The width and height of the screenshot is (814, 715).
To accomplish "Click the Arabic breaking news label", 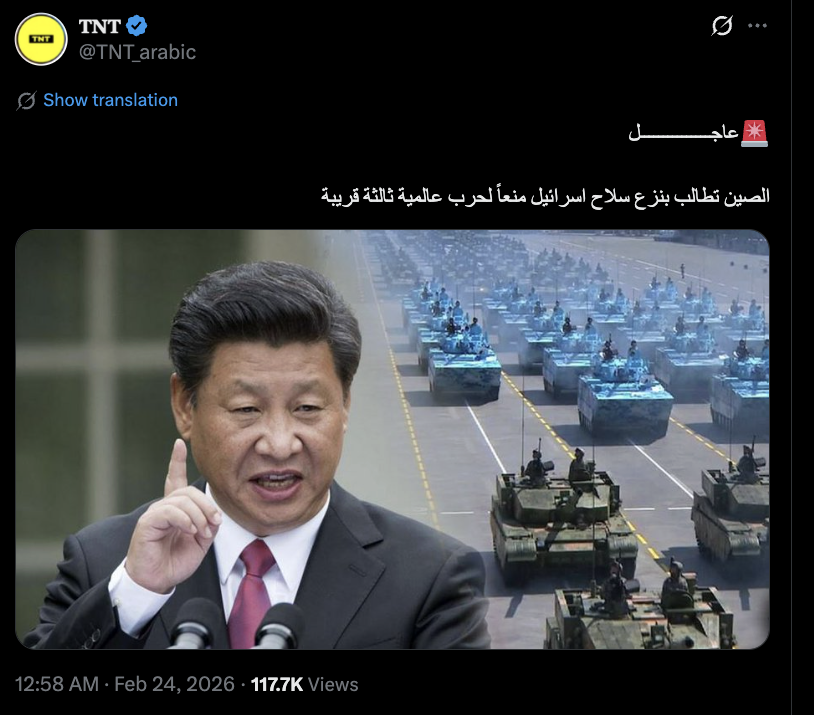I will point(684,133).
